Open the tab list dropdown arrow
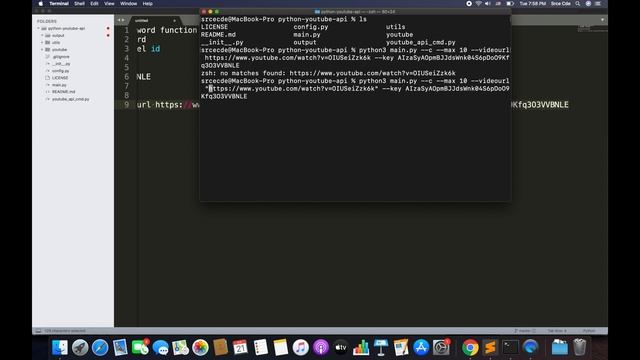 (x=602, y=20)
